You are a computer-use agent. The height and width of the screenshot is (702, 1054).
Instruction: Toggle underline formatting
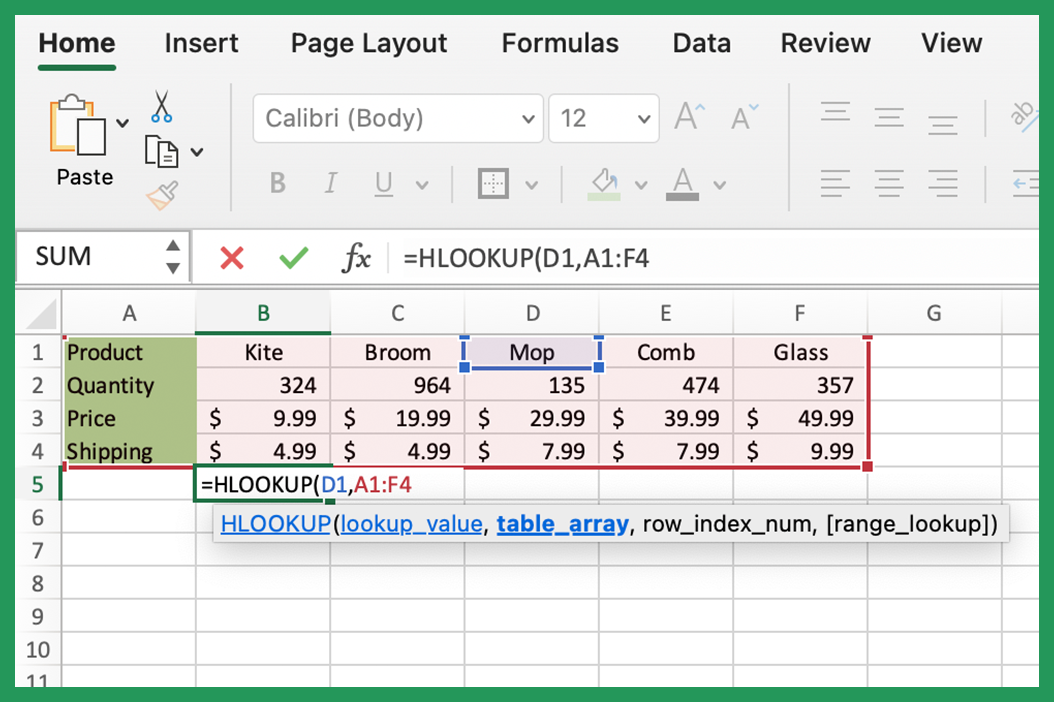[384, 184]
